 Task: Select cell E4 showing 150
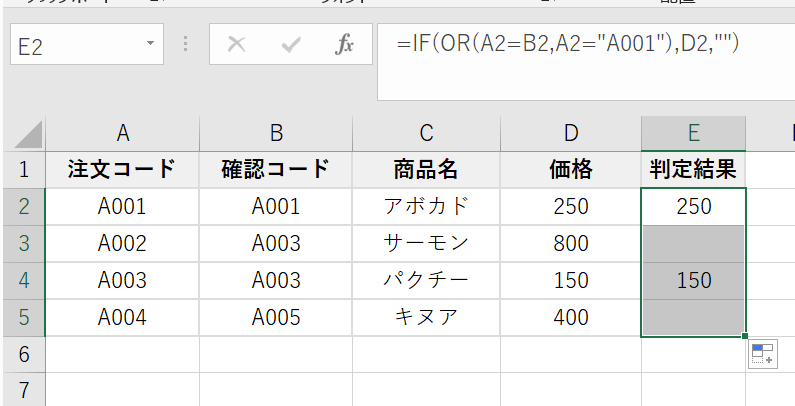tap(693, 280)
